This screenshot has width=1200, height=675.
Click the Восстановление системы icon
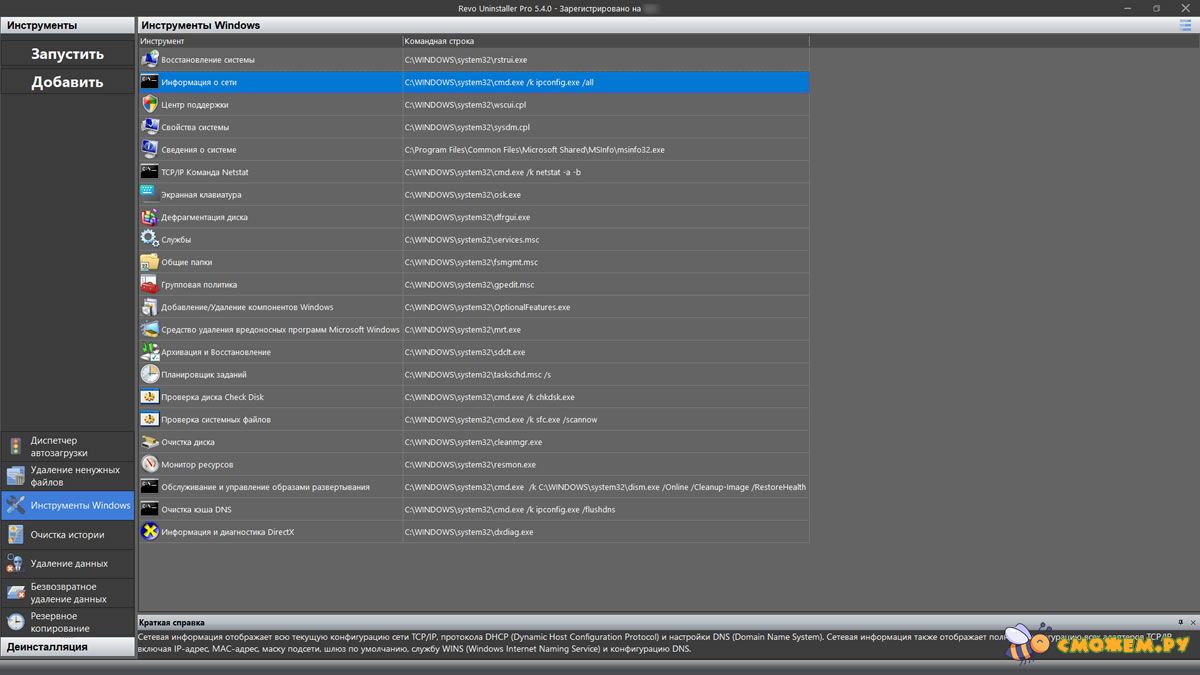[x=149, y=60]
